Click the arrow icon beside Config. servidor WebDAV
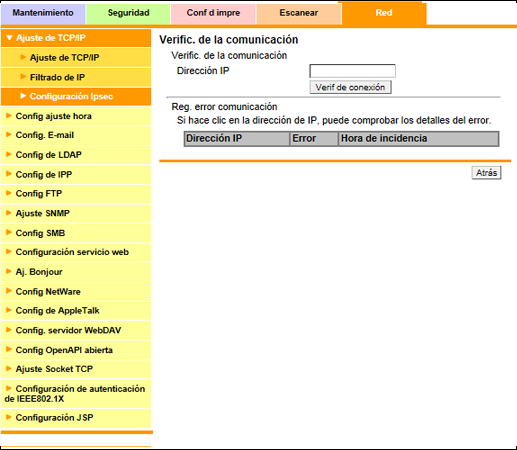 click(9, 330)
